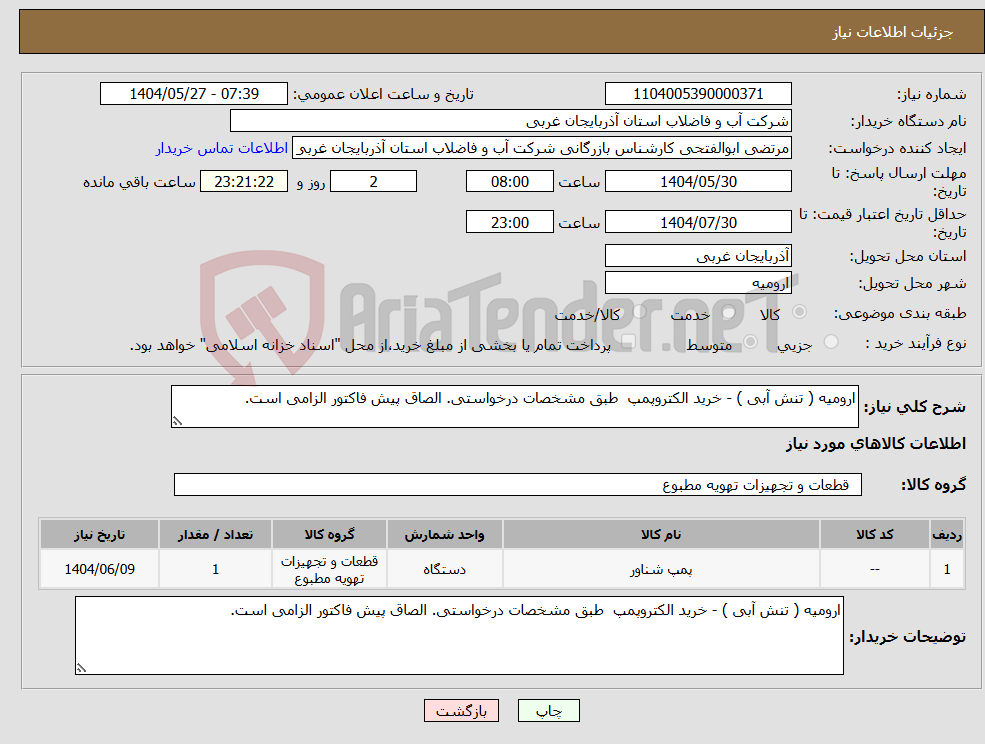Click the price validity date 1404/07/30

pyautogui.click(x=698, y=222)
